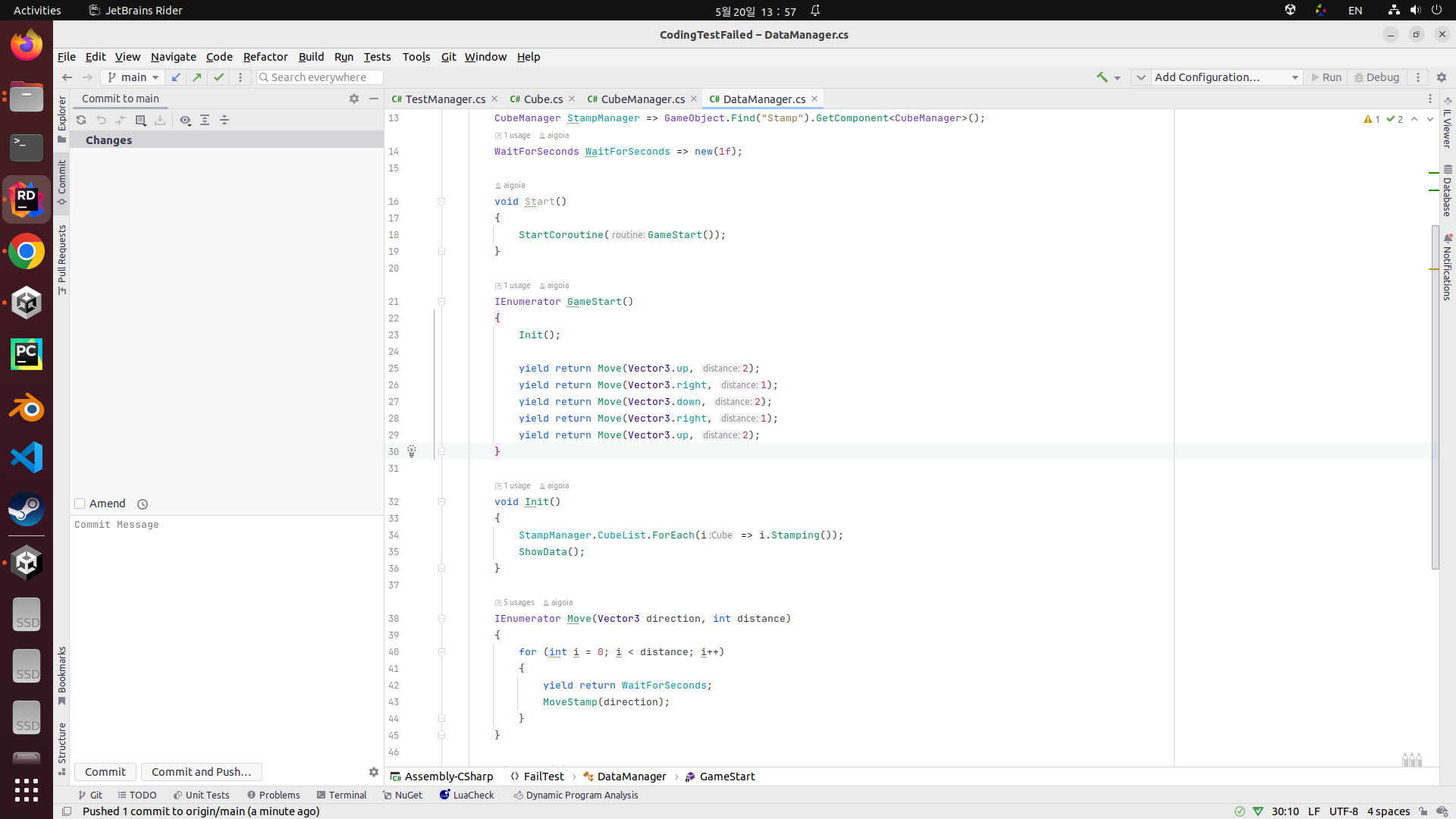Click the DataManager breadcrumb item
The image size is (1456, 819).
pos(624,777)
